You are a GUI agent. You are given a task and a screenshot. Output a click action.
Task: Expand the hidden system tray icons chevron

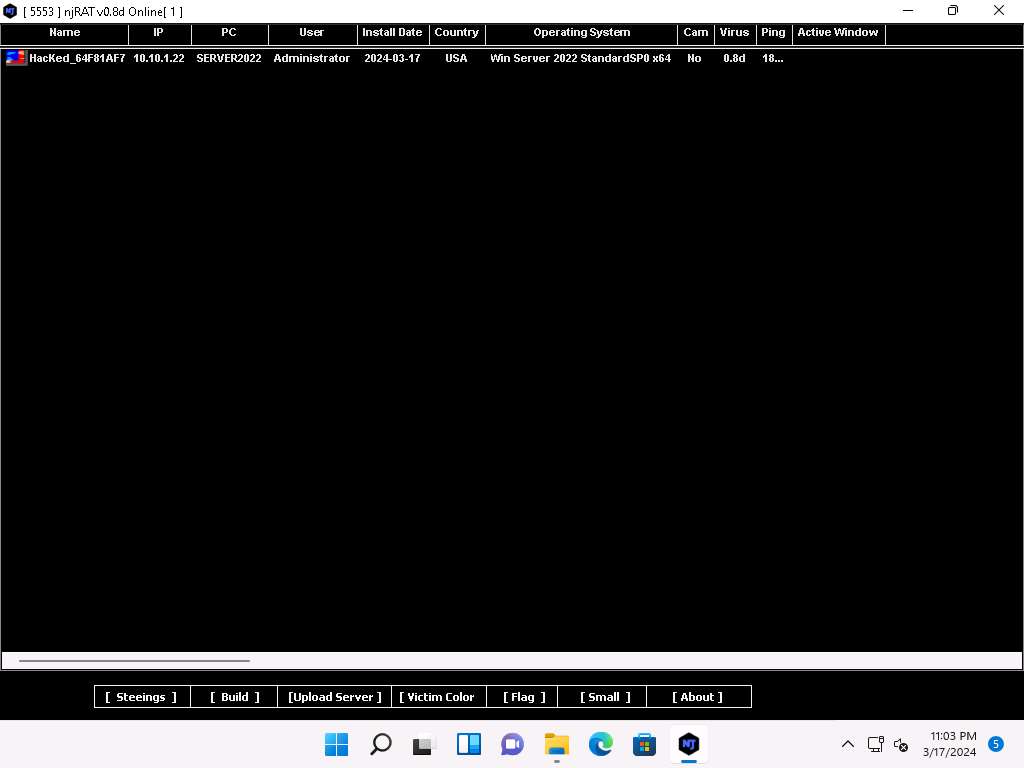click(847, 744)
